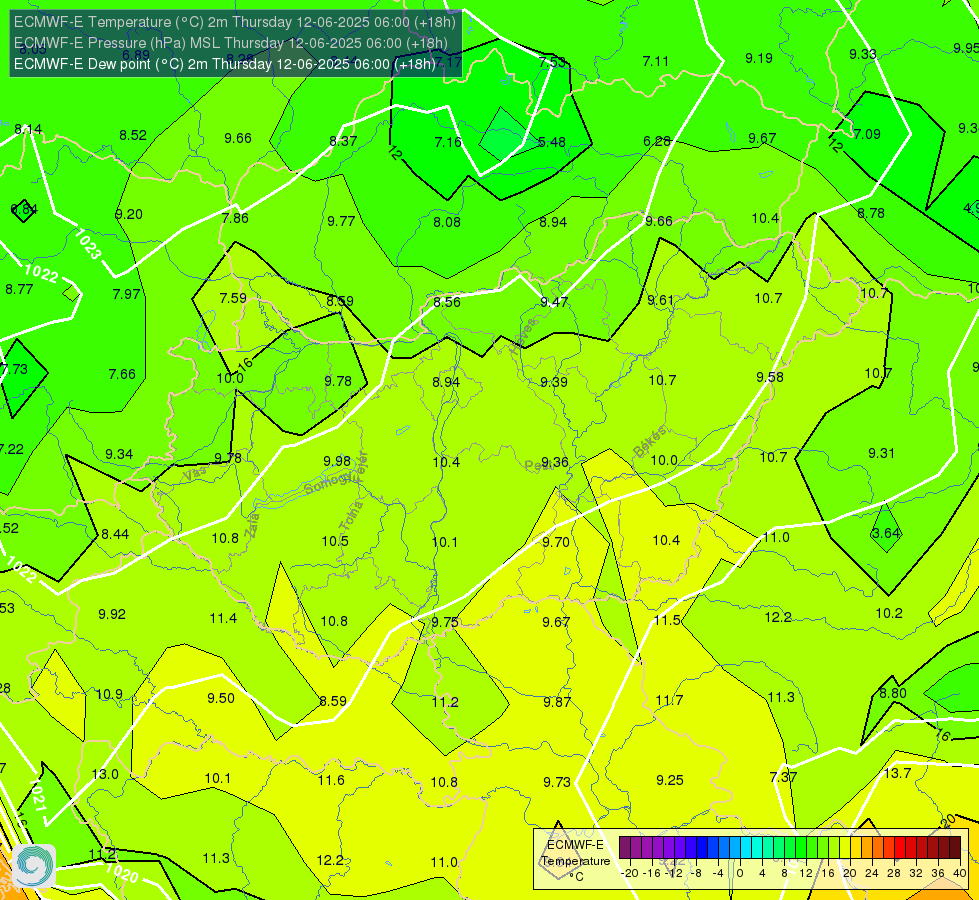The height and width of the screenshot is (900, 979).
Task: Click the 9.25 temperature value
Action: pyautogui.click(x=670, y=780)
